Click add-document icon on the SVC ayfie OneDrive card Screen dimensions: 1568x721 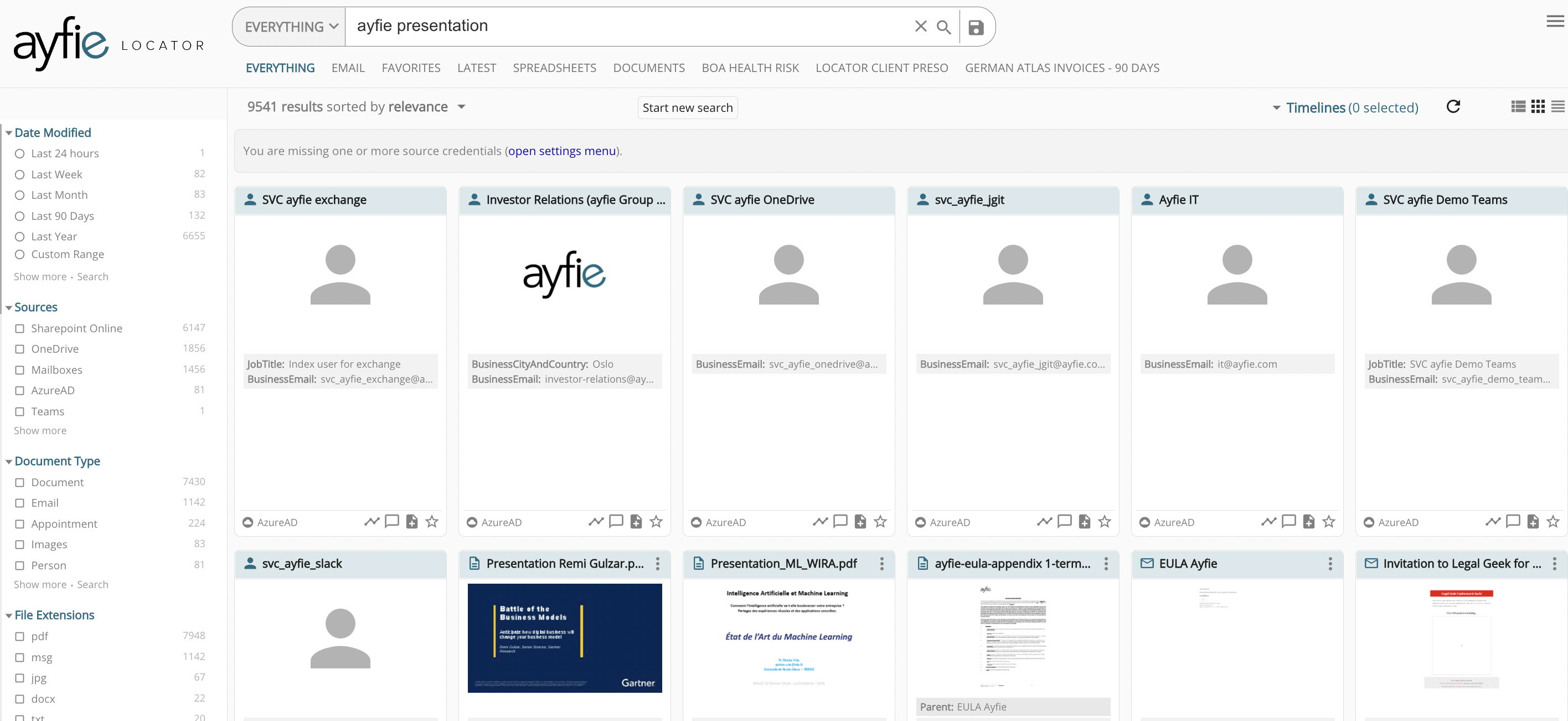[860, 521]
